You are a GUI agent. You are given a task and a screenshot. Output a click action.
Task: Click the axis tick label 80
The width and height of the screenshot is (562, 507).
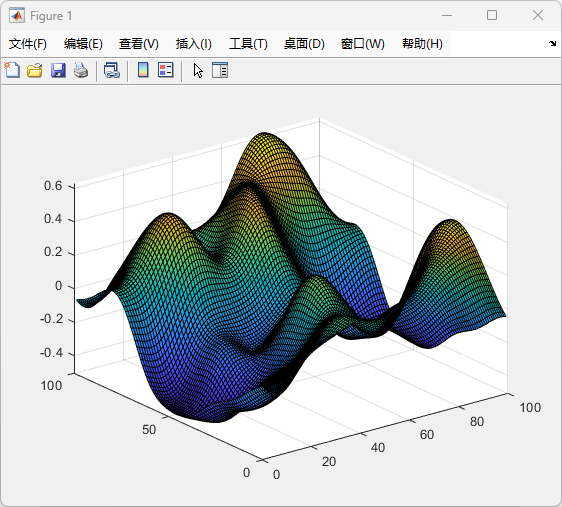pyautogui.click(x=477, y=422)
